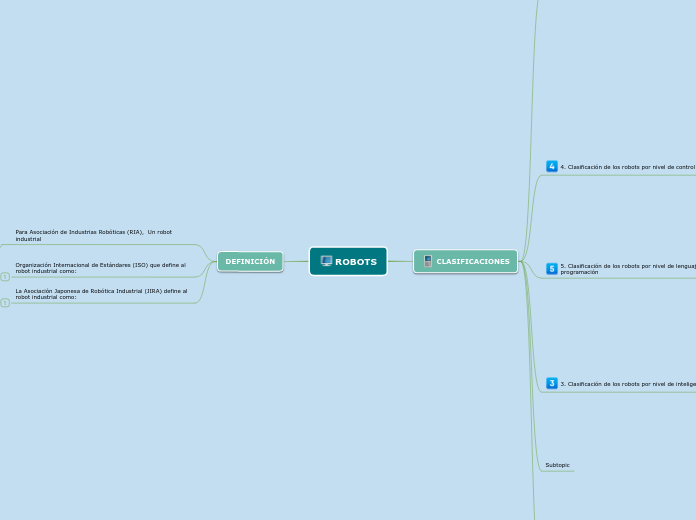Click the DEFINICIÓN label text

(x=250, y=261)
